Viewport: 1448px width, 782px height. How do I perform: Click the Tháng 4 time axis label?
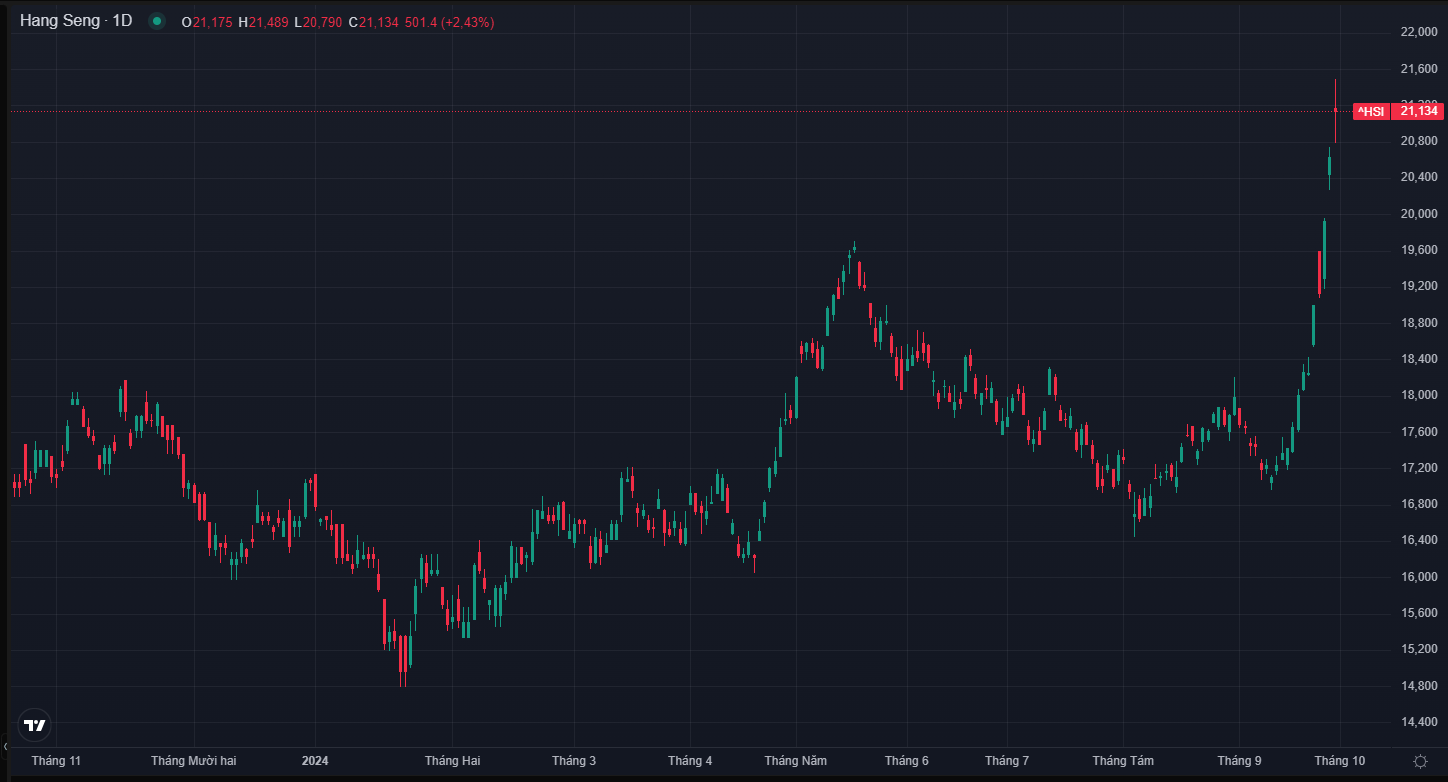[x=690, y=761]
